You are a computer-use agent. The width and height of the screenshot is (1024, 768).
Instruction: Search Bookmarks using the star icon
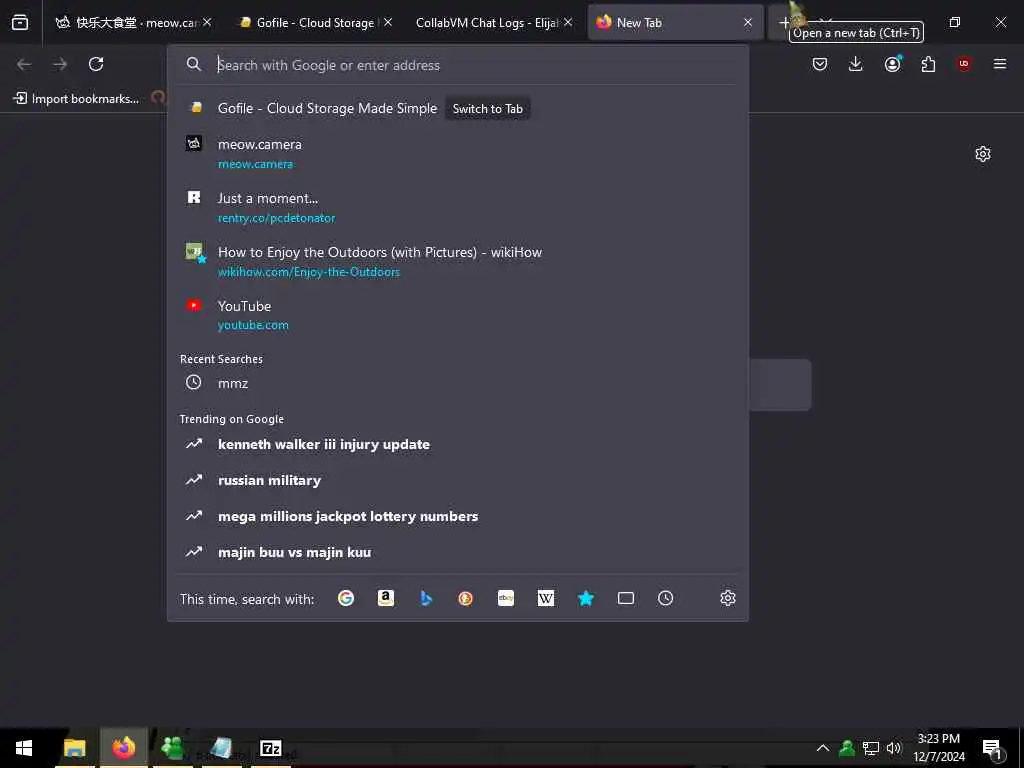point(586,598)
